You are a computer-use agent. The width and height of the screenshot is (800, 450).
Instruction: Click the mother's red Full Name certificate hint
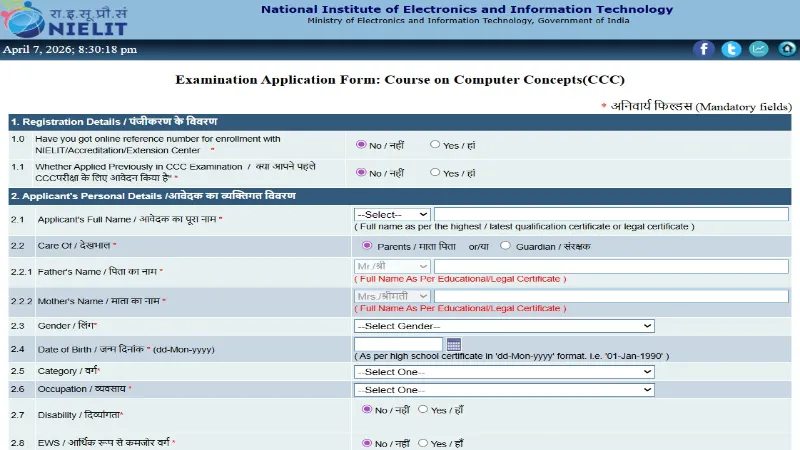460,309
